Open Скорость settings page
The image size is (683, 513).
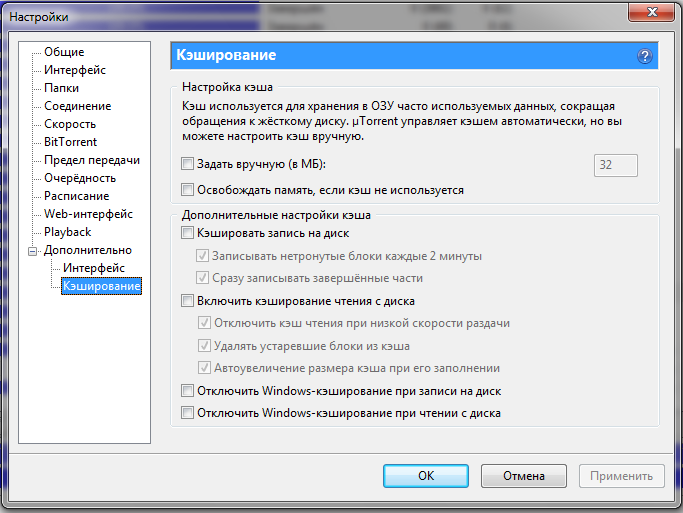click(70, 124)
